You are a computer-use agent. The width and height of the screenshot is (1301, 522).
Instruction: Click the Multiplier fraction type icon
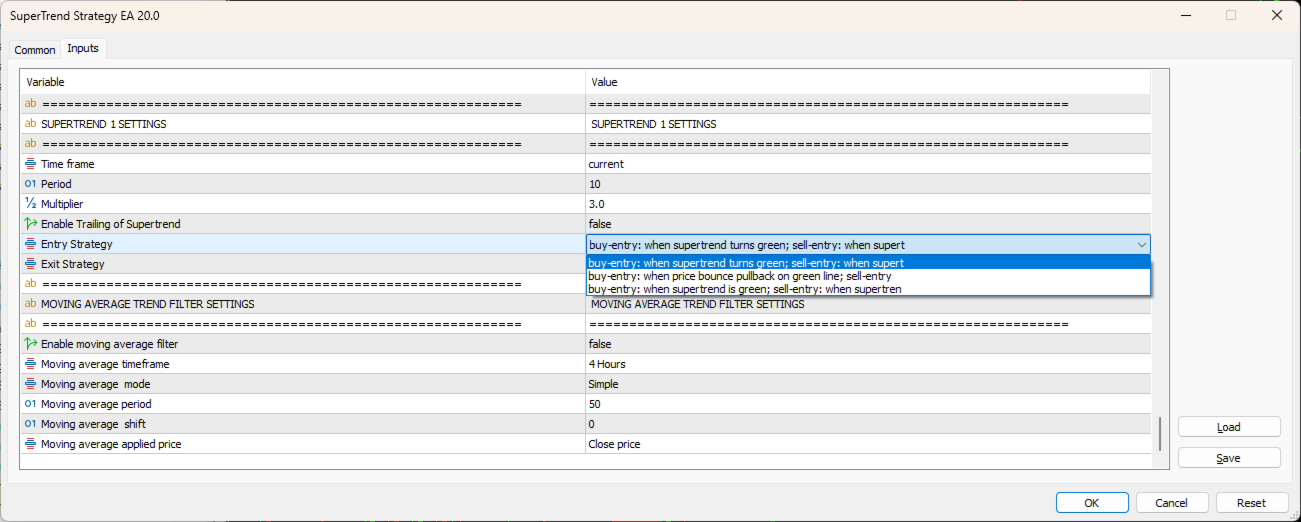(30, 204)
